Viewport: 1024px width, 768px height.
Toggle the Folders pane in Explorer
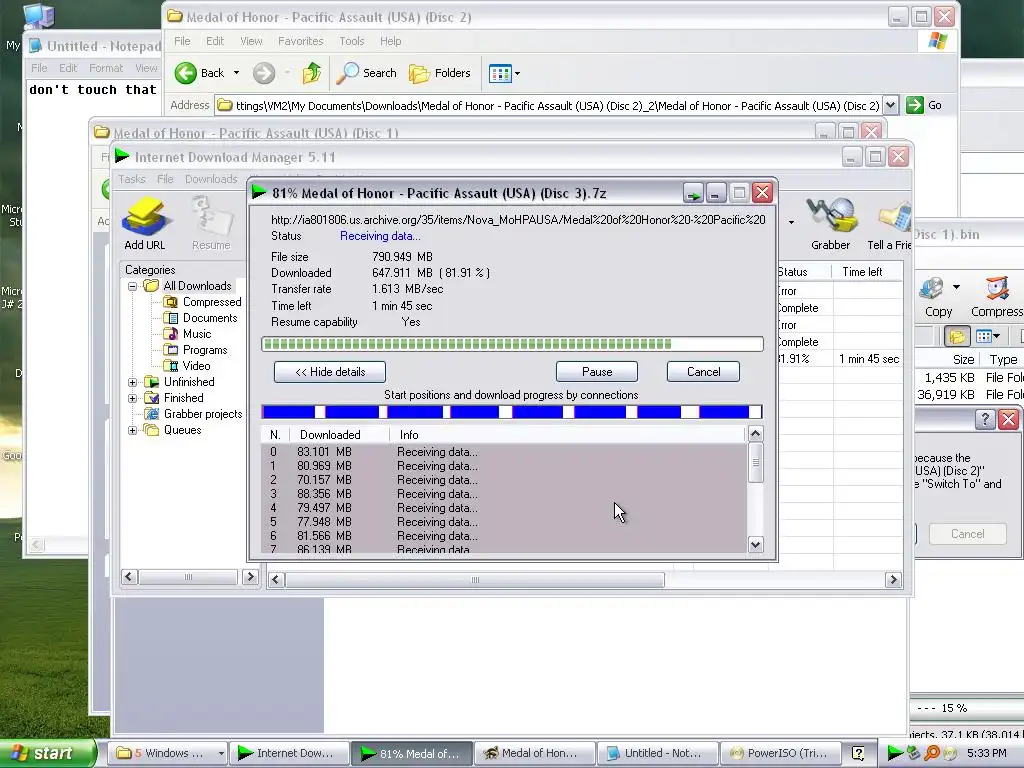click(440, 73)
